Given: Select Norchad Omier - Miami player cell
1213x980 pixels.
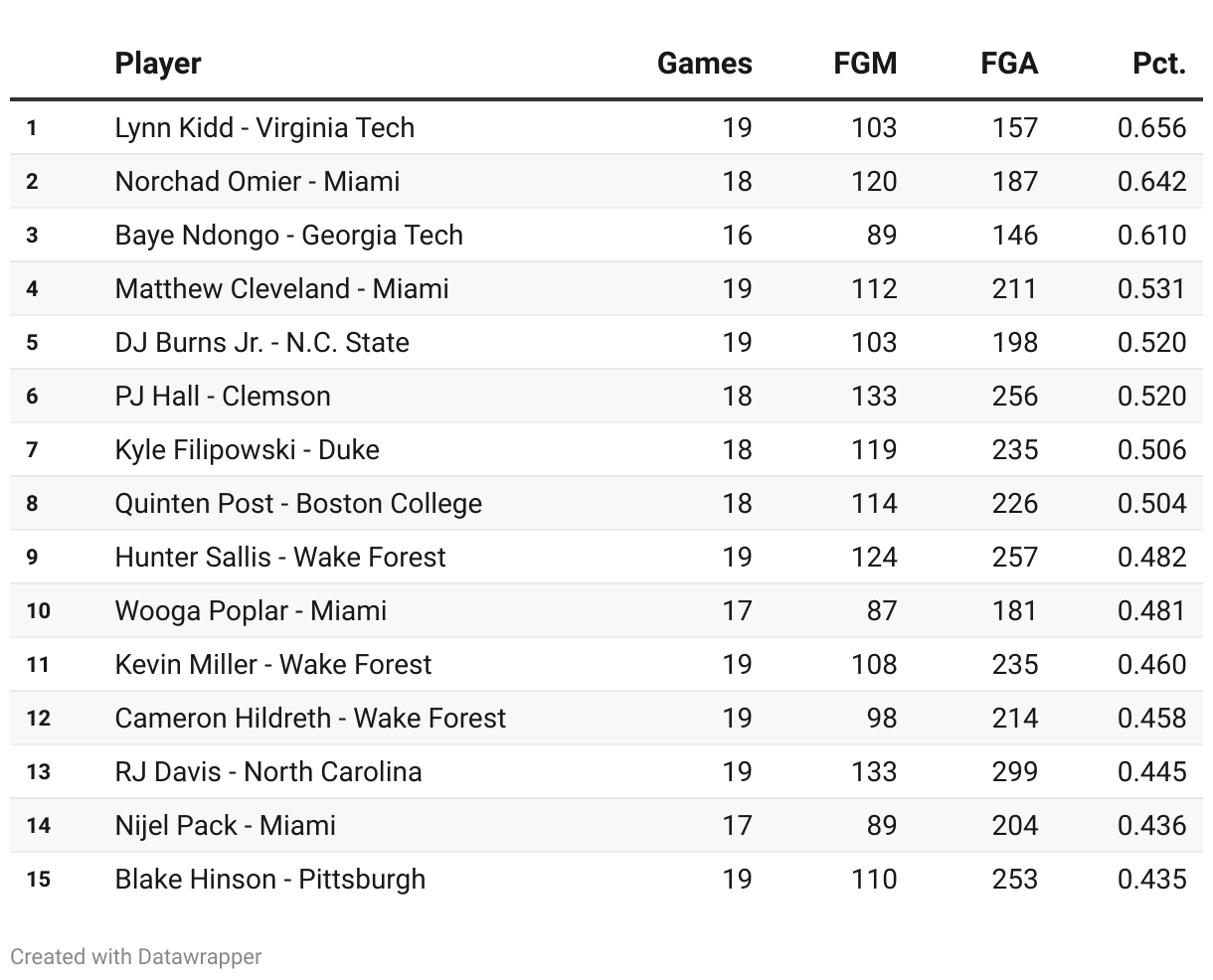Looking at the screenshot, I should point(258,181).
